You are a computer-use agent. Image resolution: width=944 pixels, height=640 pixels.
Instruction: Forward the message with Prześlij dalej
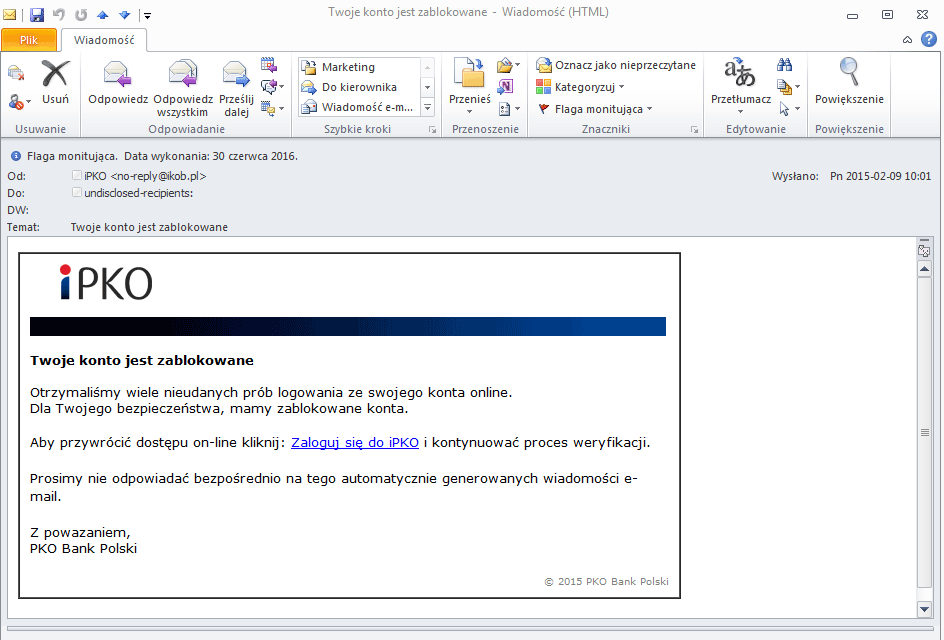pos(236,88)
